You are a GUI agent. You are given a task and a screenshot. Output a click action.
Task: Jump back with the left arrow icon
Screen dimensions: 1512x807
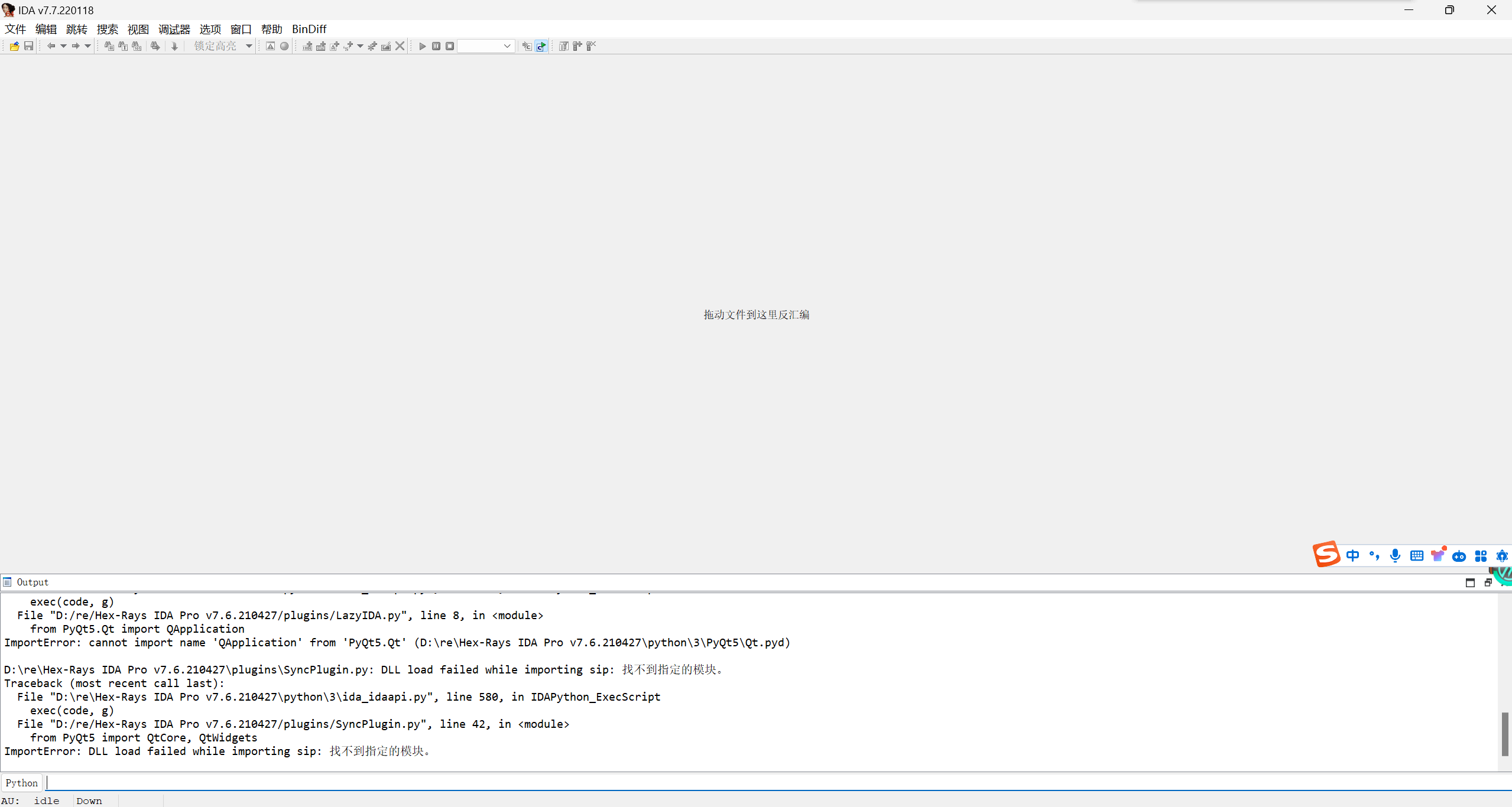pyautogui.click(x=51, y=46)
